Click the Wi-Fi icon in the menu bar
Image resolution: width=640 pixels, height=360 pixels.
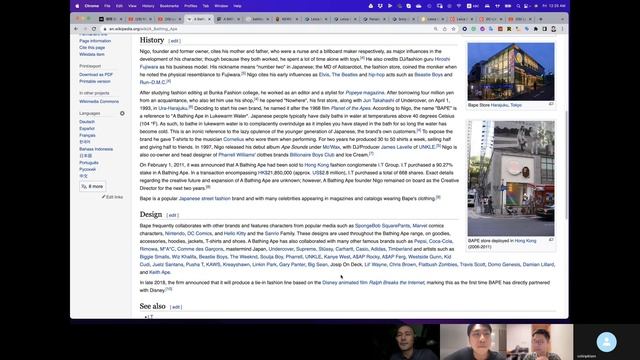click(459, 6)
